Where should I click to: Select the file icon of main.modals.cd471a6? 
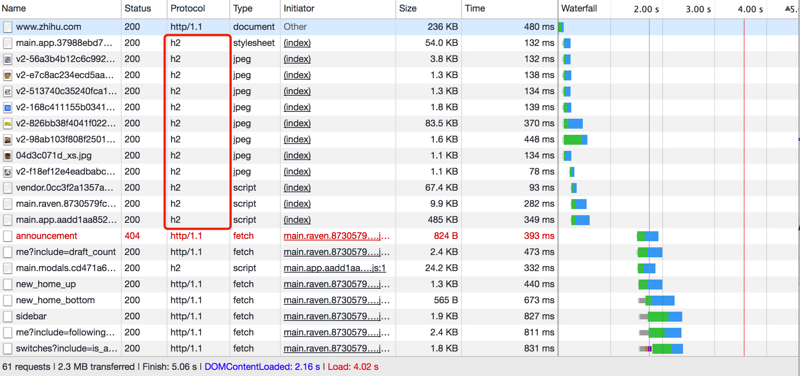pos(7,268)
